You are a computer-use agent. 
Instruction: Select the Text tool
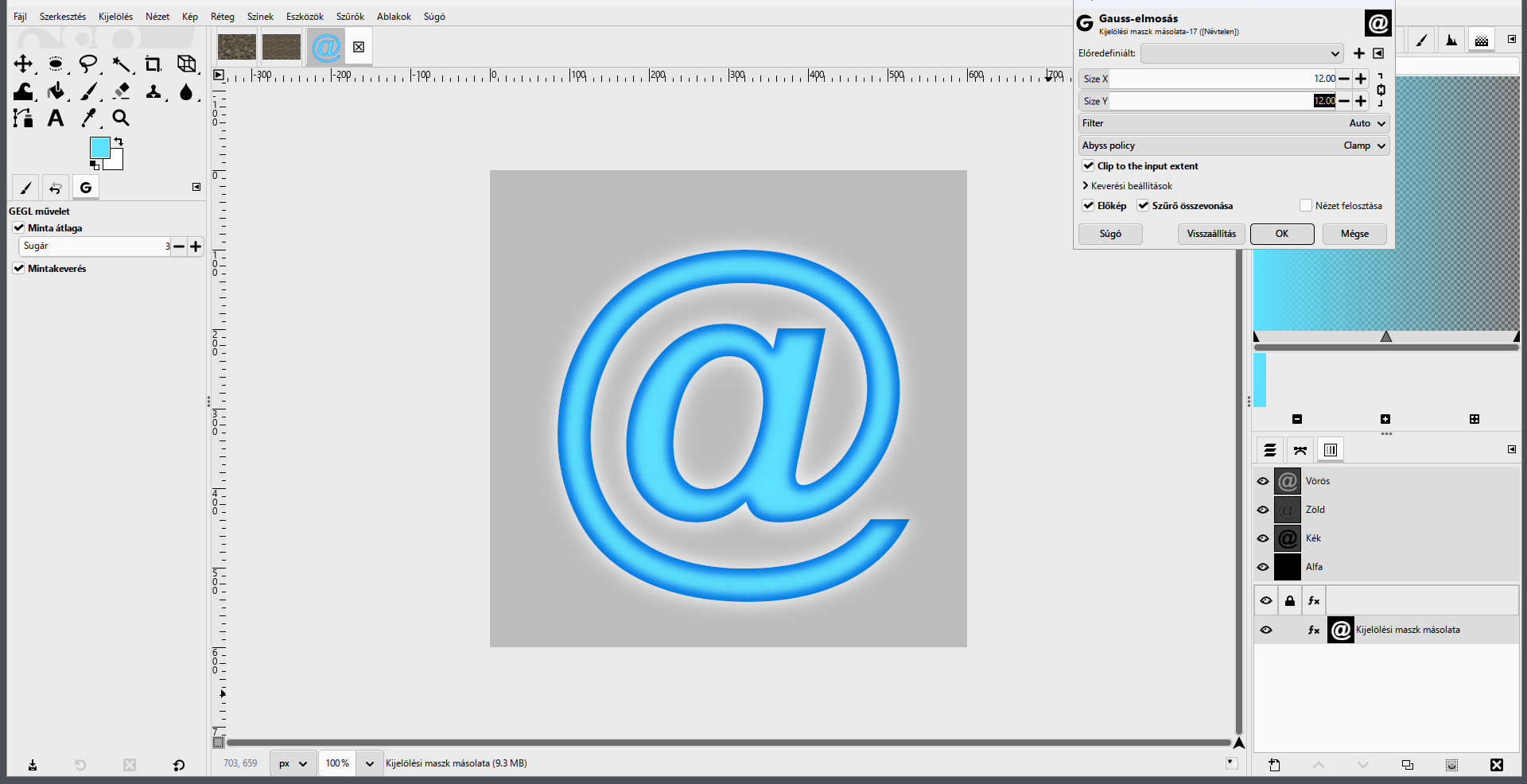point(56,118)
